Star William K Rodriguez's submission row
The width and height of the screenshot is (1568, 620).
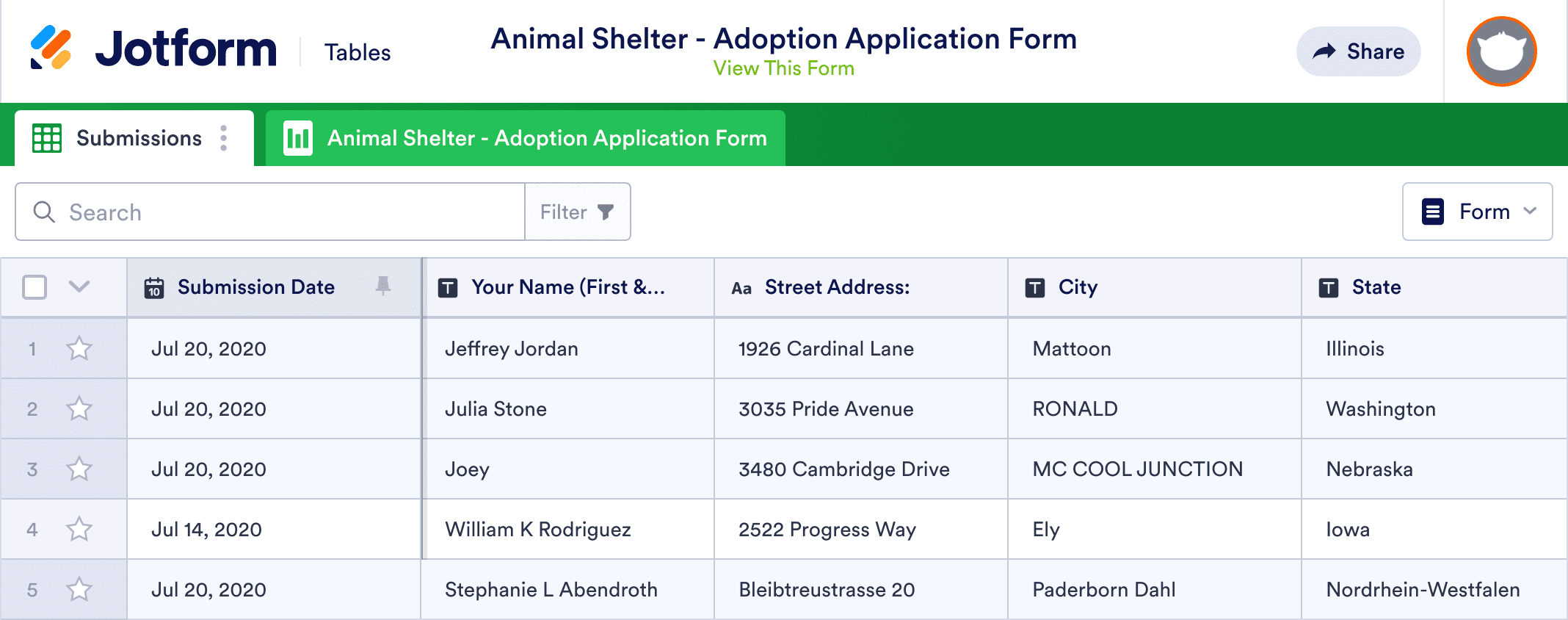pyautogui.click(x=79, y=529)
